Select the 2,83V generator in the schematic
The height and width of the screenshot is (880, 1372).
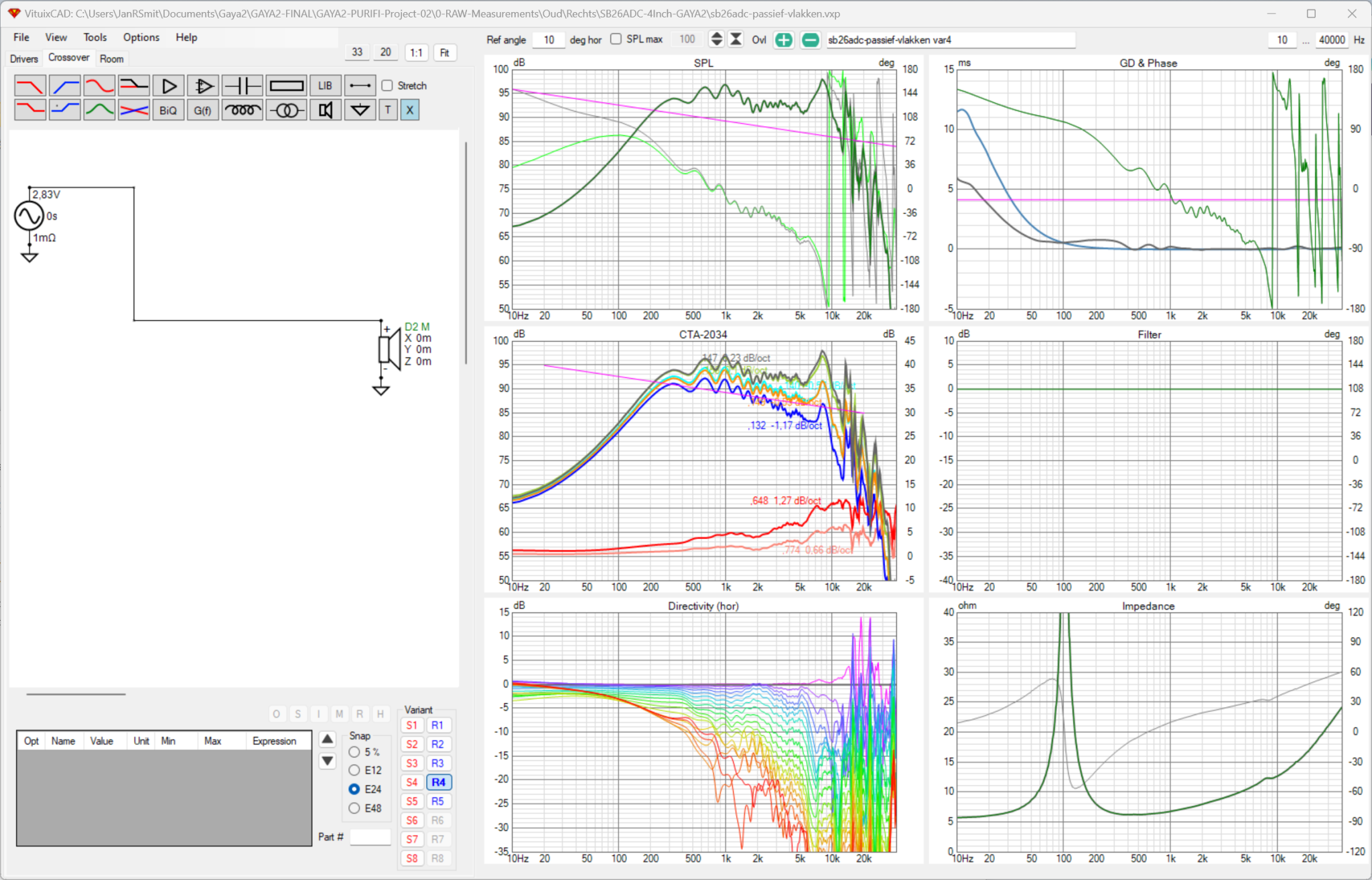tap(29, 216)
